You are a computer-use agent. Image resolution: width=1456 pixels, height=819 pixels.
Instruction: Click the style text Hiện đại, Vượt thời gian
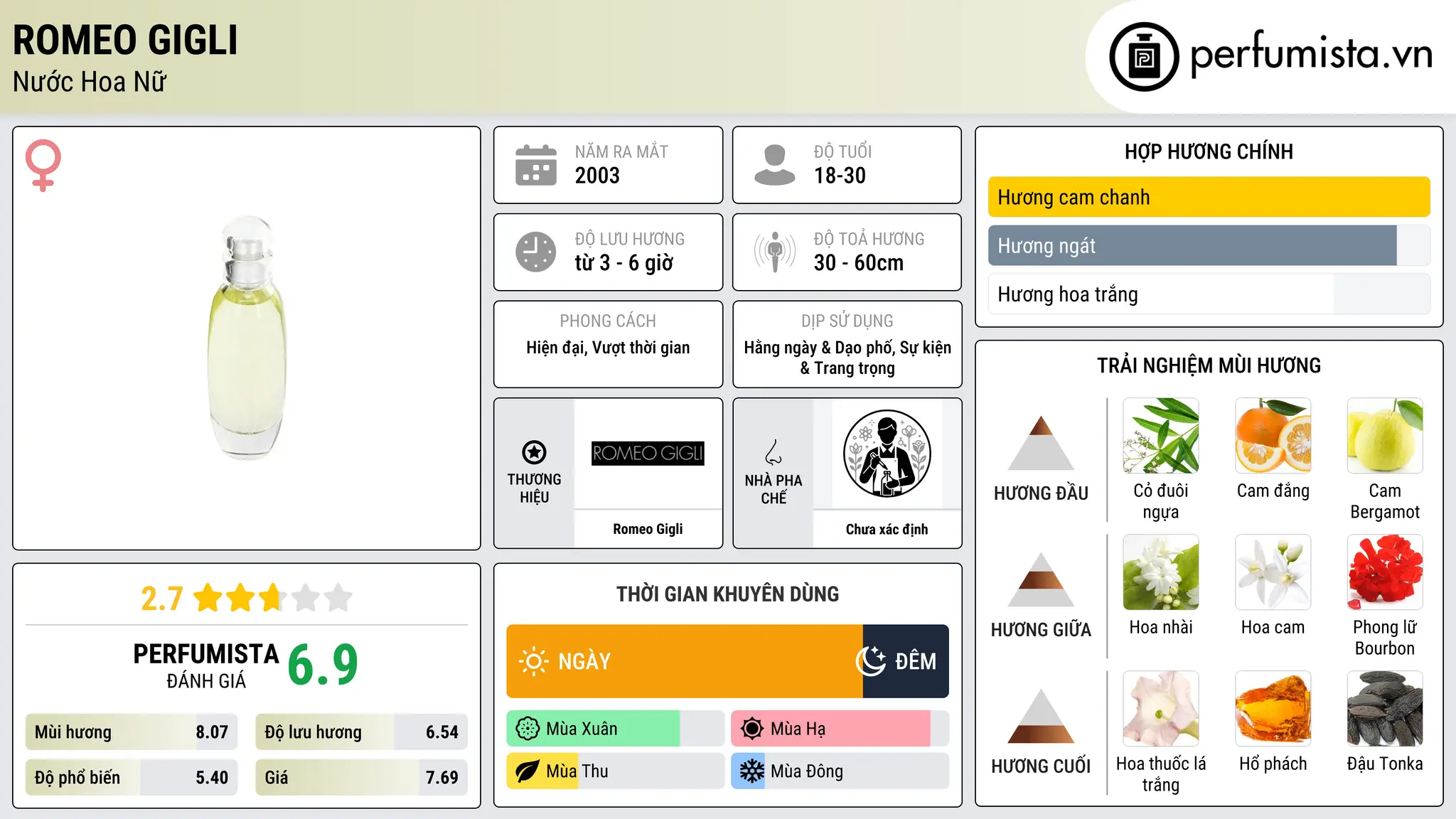click(608, 348)
